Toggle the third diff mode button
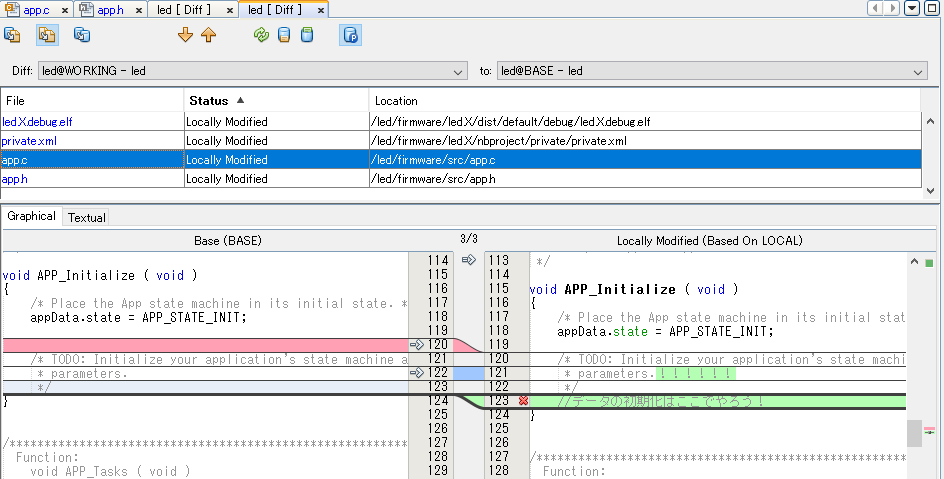944x479 pixels. point(82,35)
